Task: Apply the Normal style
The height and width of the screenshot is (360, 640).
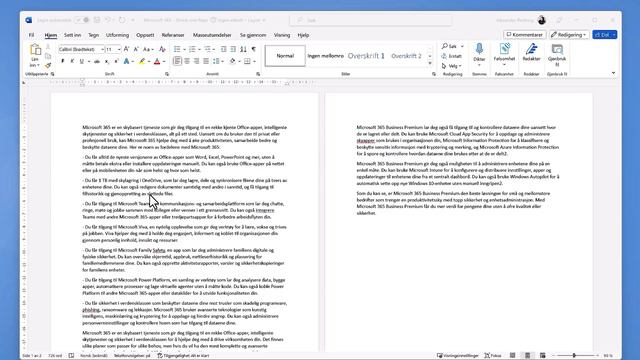Action: 285,56
